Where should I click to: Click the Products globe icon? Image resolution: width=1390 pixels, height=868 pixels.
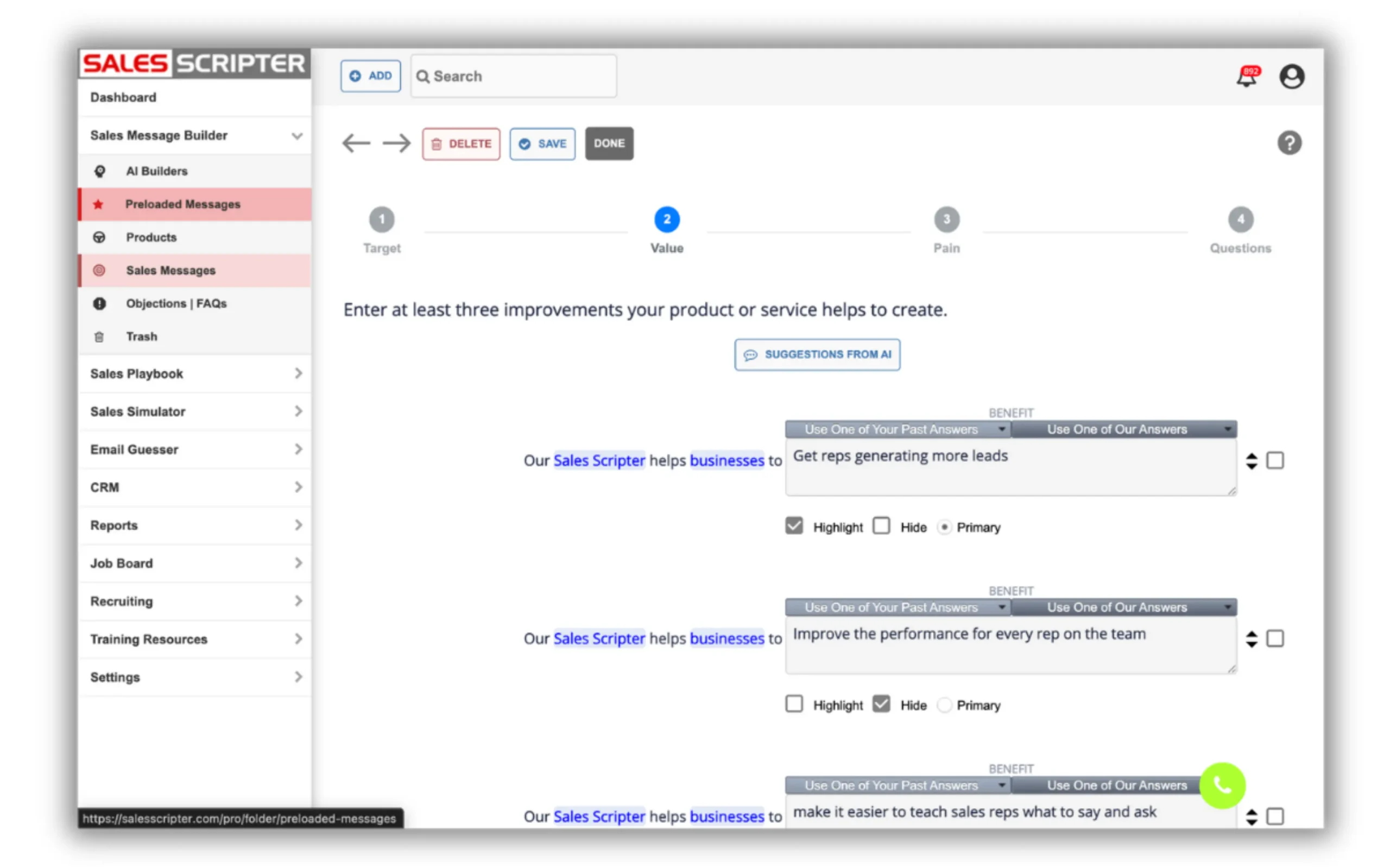click(100, 237)
